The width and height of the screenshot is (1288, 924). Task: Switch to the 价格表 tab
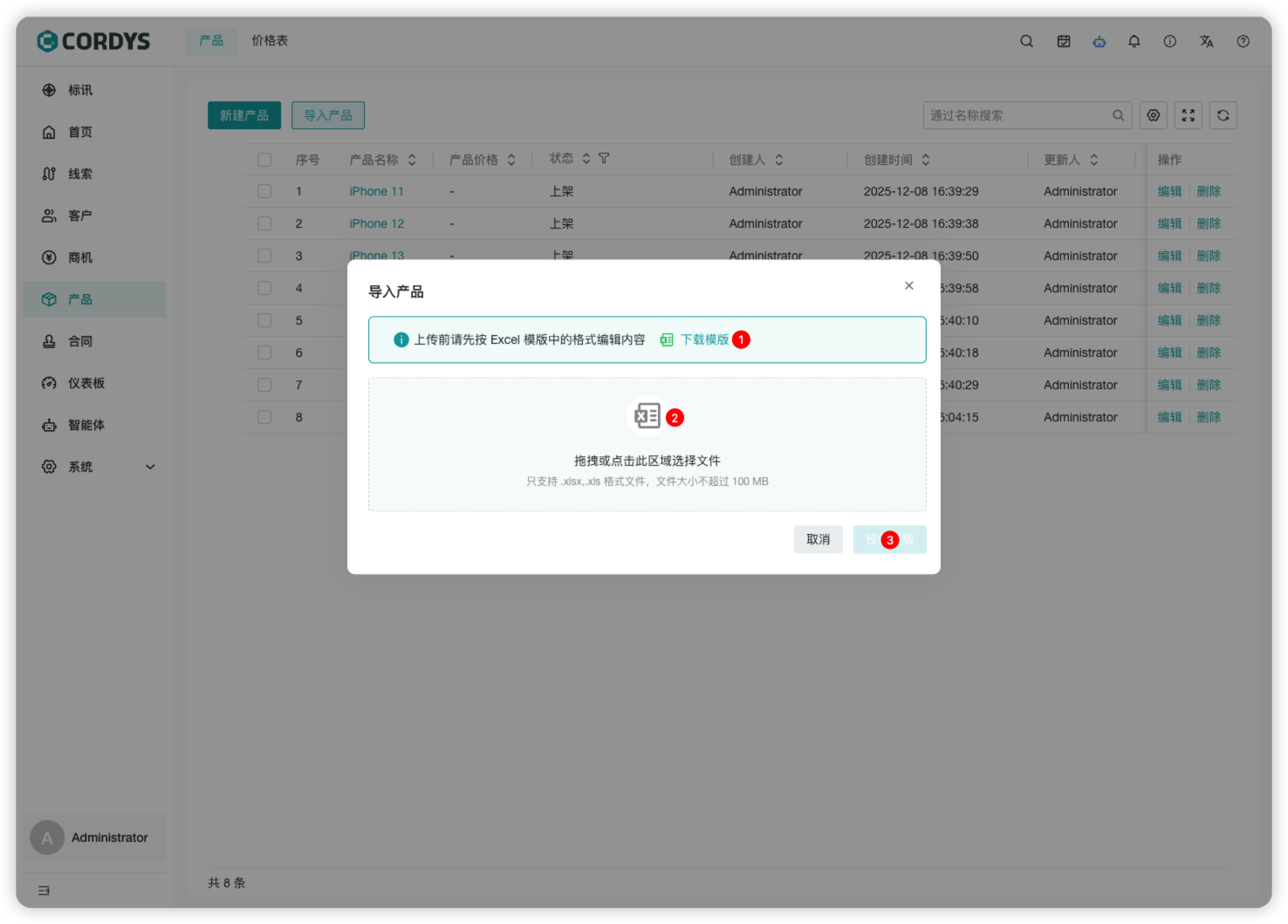[x=270, y=41]
